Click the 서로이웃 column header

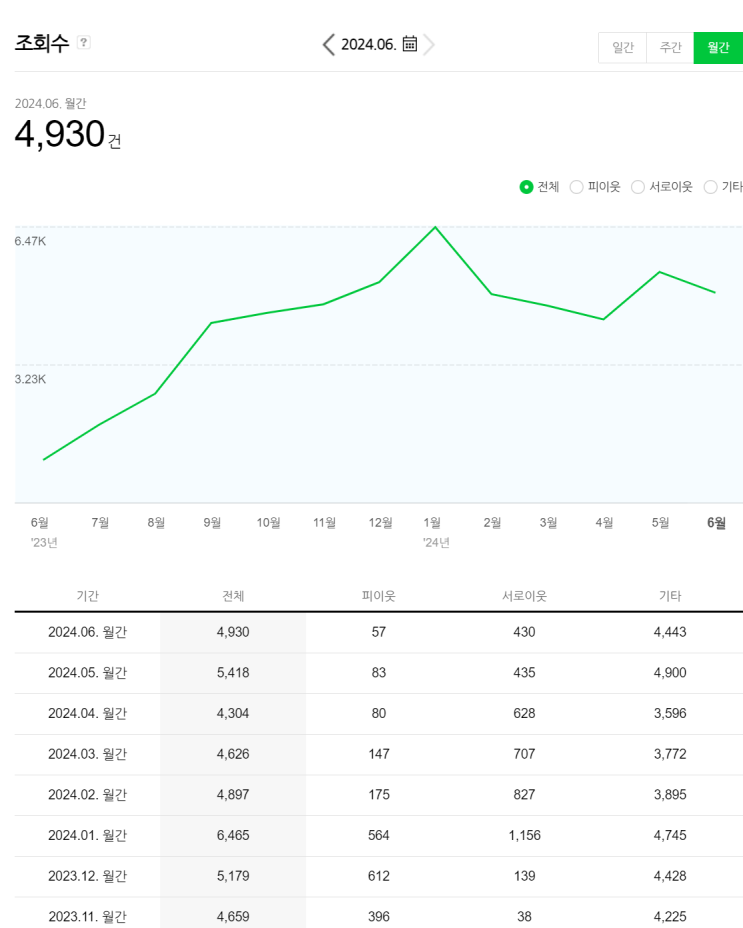tap(524, 596)
